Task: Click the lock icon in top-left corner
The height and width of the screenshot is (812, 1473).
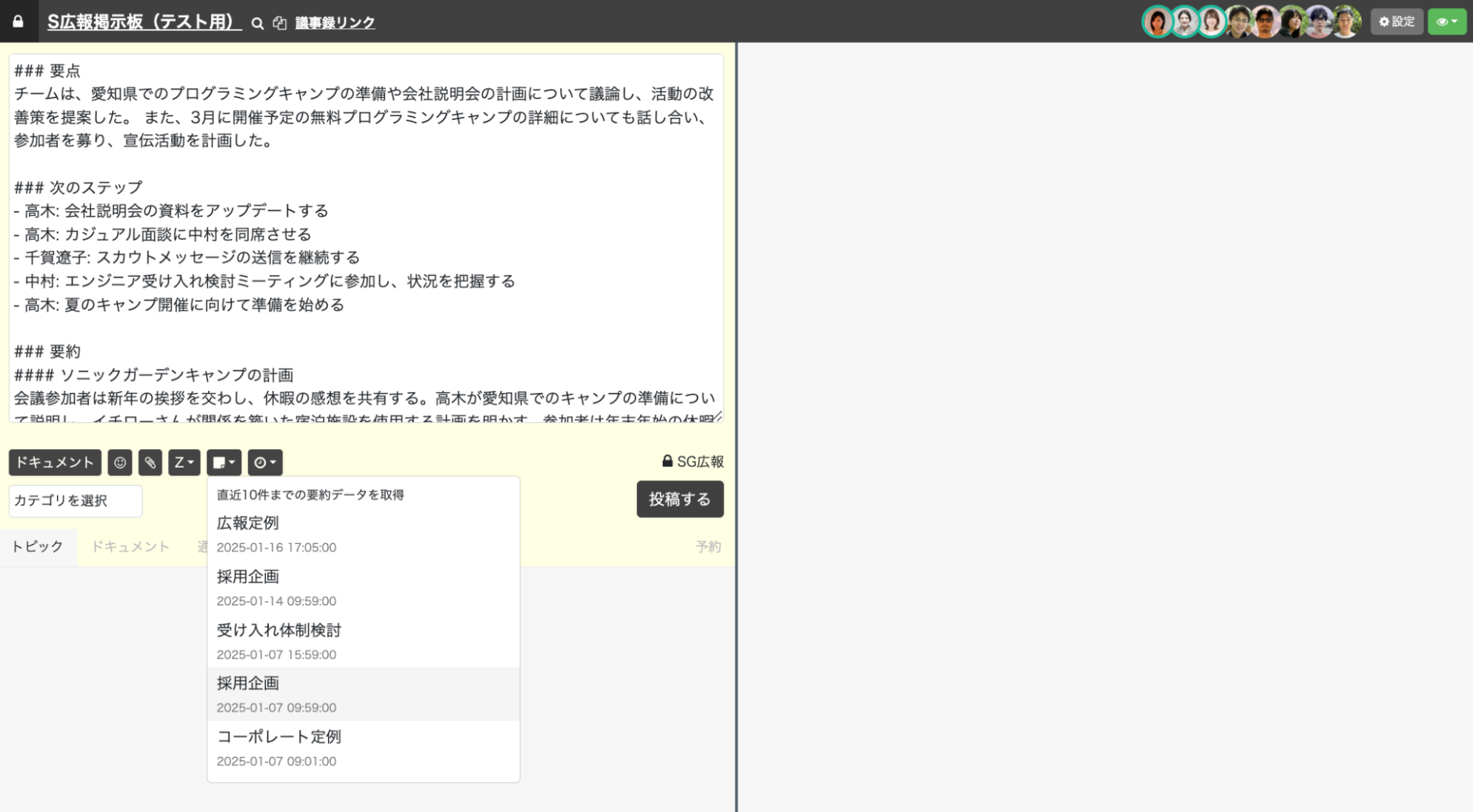Action: point(18,21)
